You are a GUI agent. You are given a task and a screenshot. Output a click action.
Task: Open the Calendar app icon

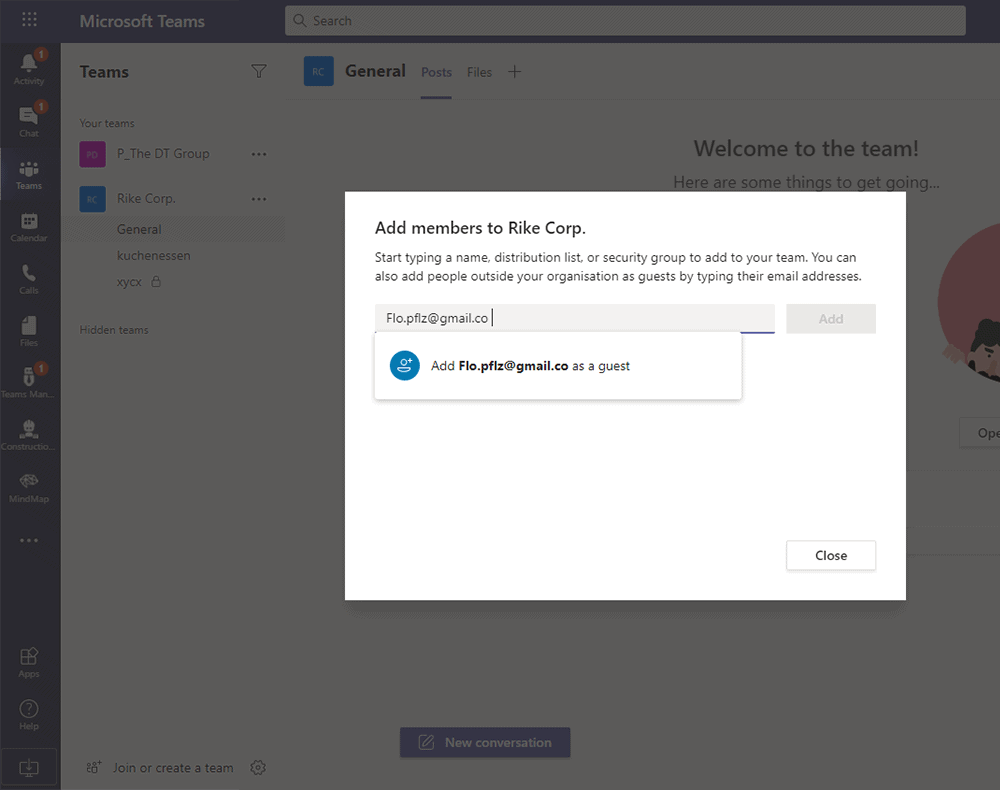[x=29, y=226]
